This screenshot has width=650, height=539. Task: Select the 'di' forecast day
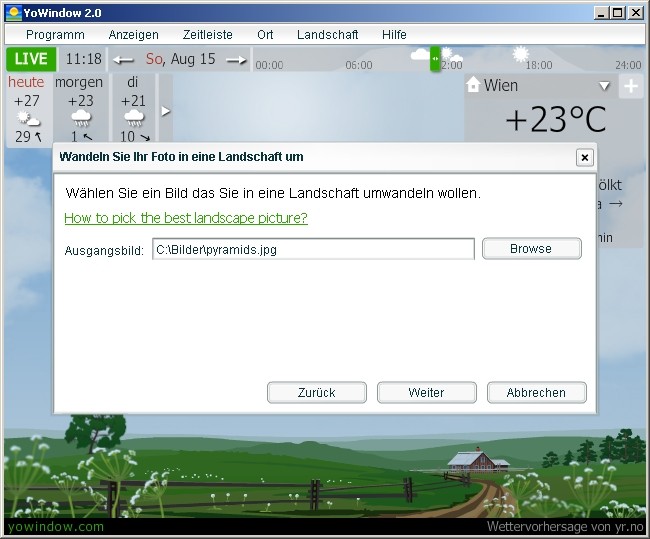(x=133, y=109)
